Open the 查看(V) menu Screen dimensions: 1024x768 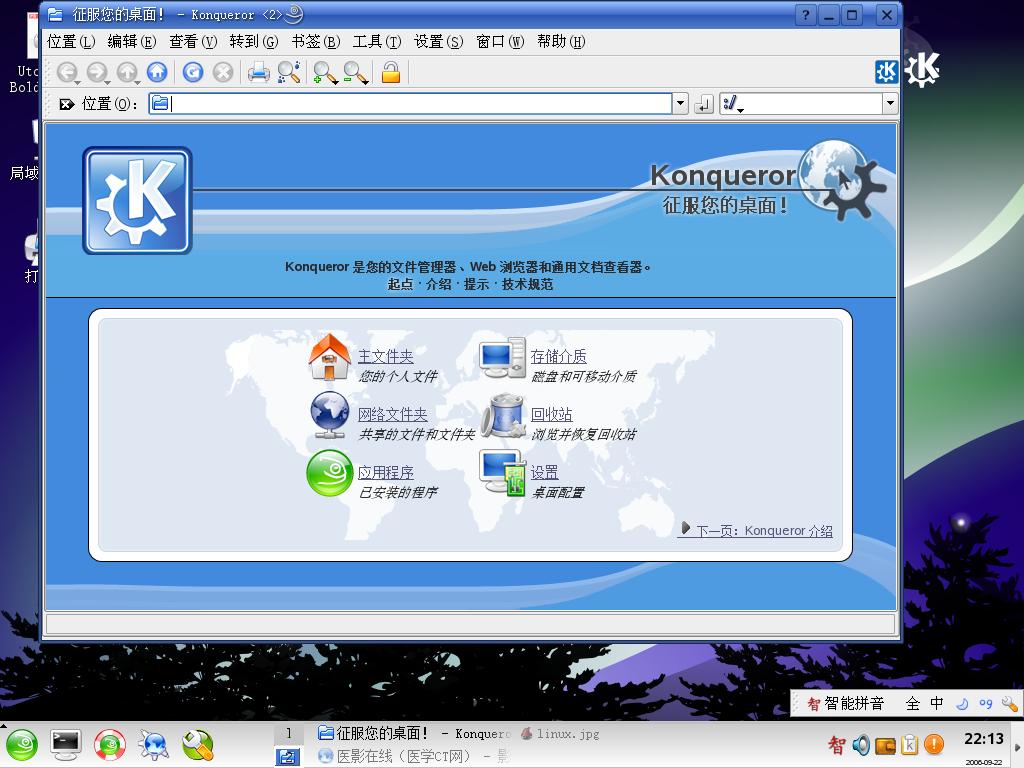193,42
